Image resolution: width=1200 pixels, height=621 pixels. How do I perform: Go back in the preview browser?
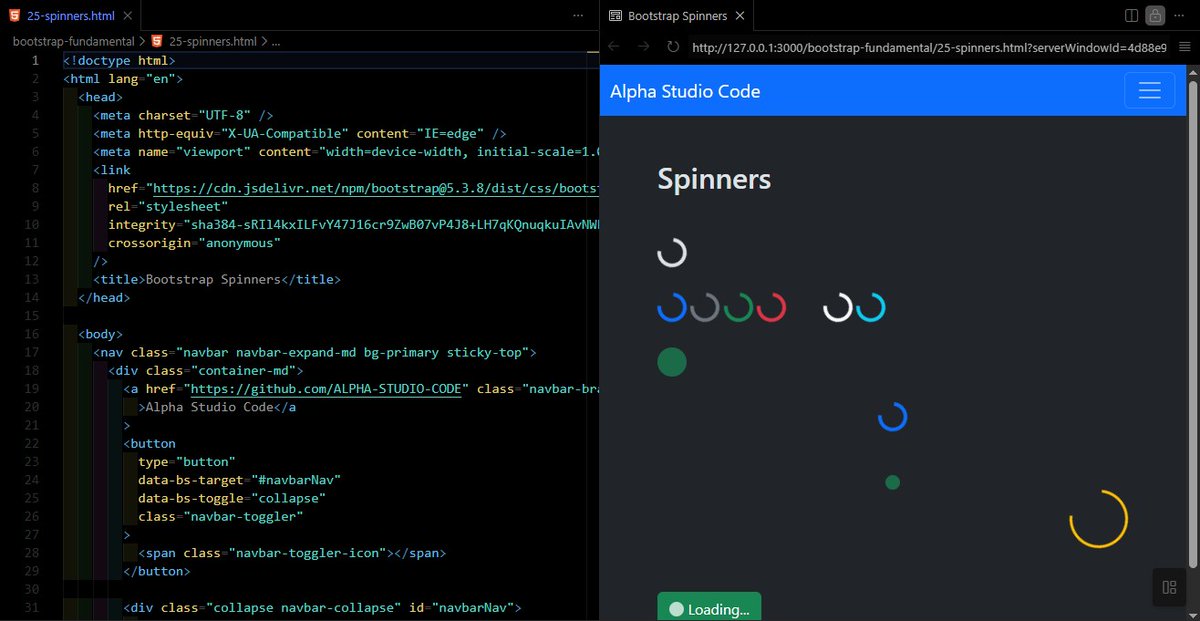click(x=614, y=47)
